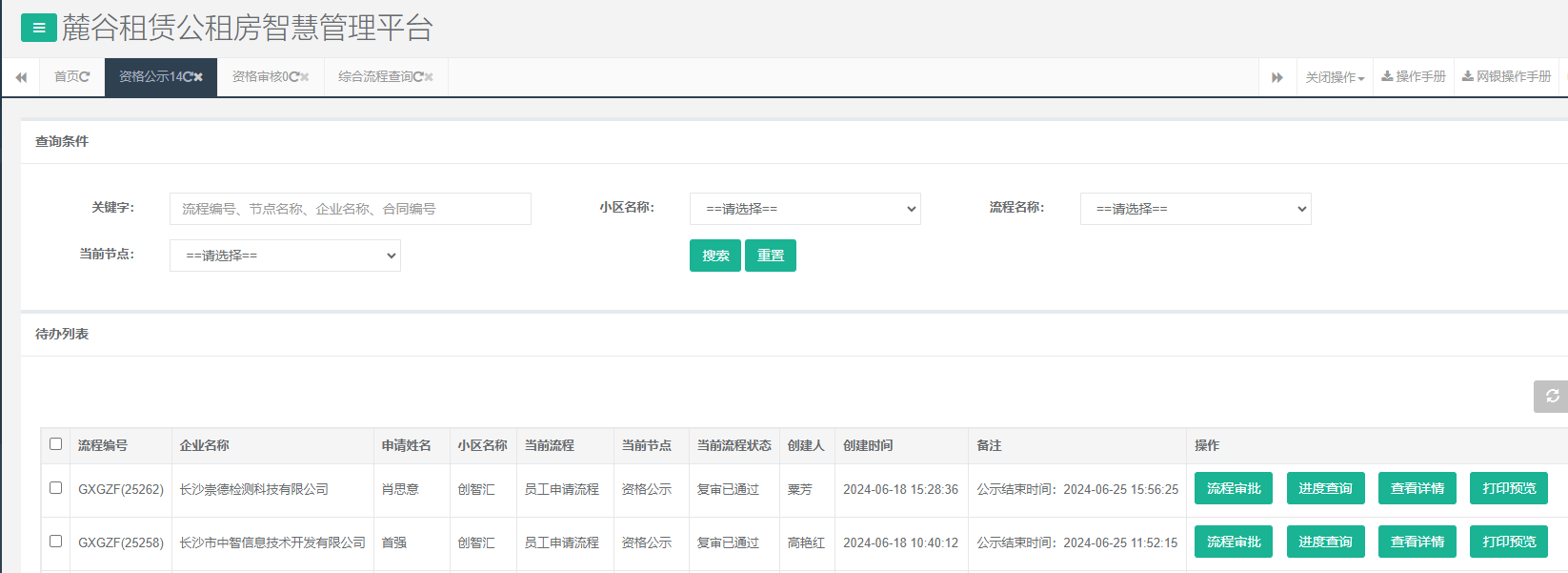Open the 关闭操作 menu

(x=1335, y=77)
